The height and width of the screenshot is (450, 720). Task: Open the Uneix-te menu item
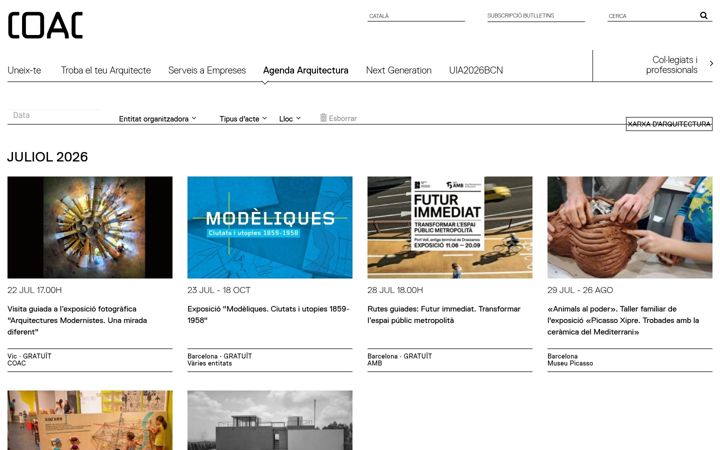pos(24,70)
